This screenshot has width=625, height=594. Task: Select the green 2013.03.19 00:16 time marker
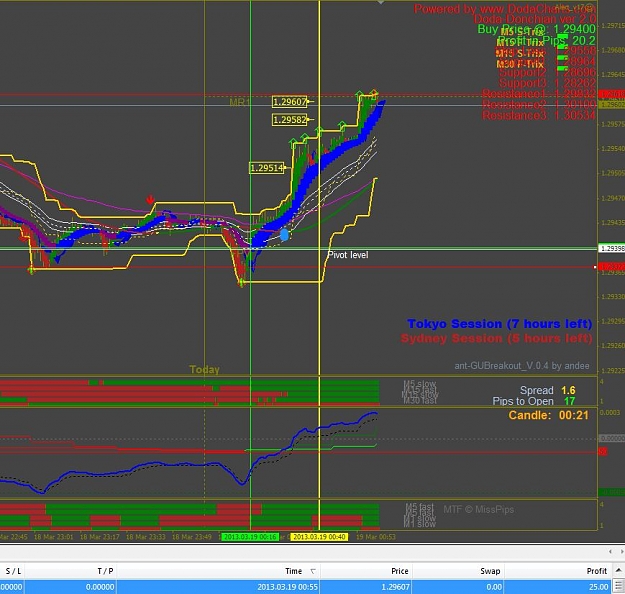(x=250, y=537)
